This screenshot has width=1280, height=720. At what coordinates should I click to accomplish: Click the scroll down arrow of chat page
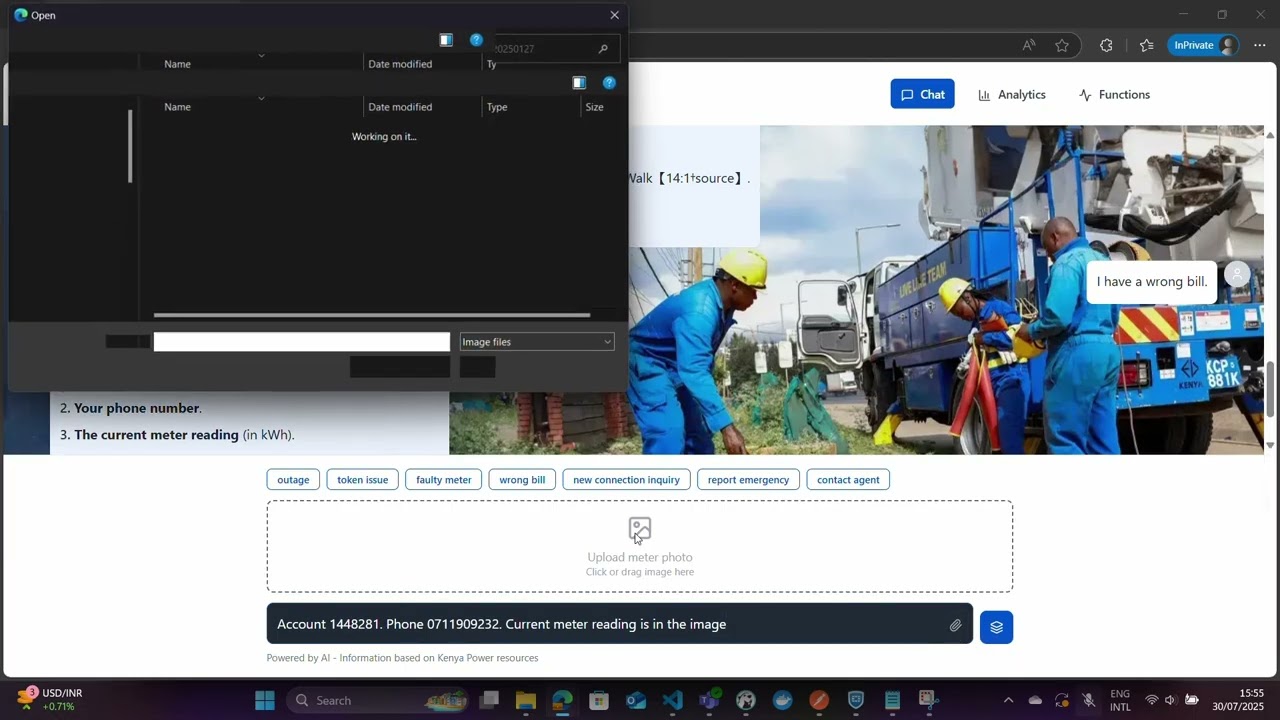[x=1270, y=445]
